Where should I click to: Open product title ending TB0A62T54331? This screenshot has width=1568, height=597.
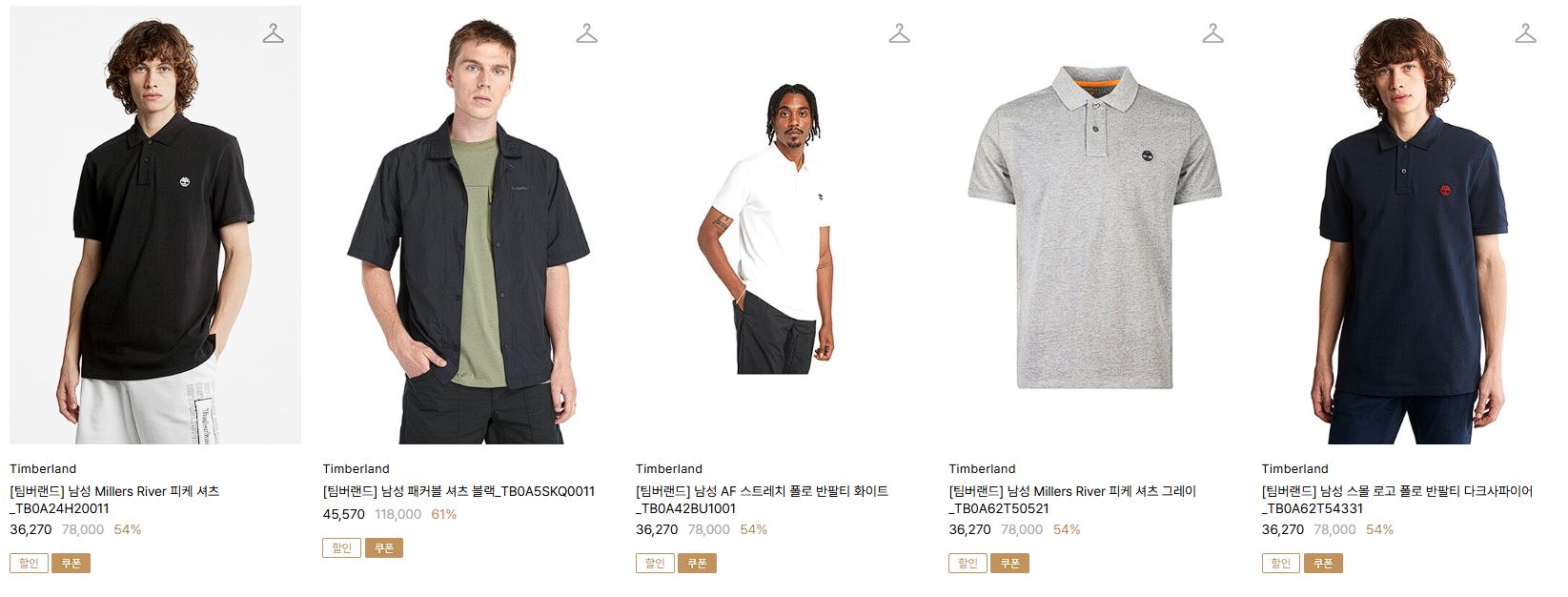[1397, 500]
